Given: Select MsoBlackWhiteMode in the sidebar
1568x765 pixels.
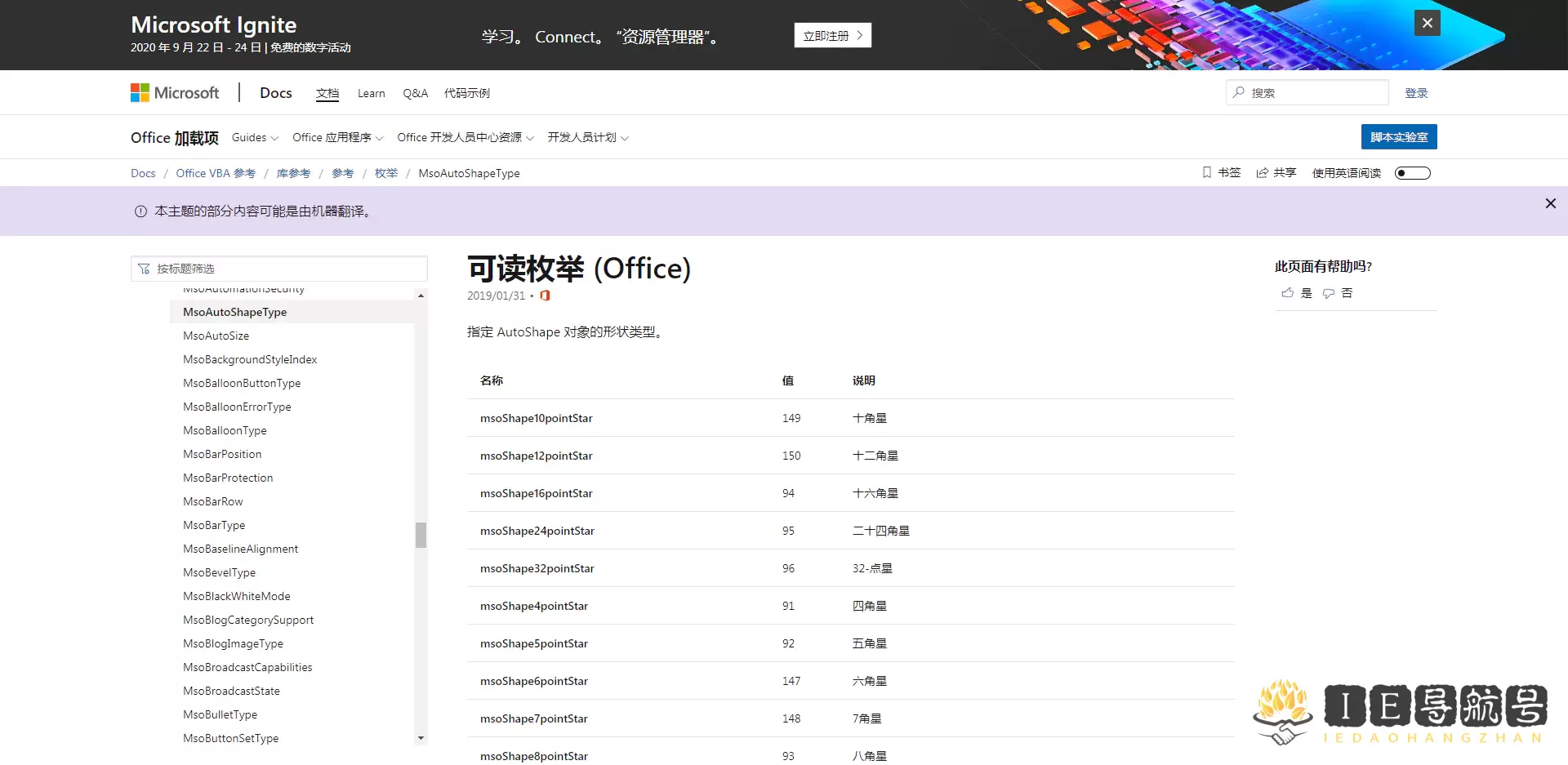Looking at the screenshot, I should tap(237, 596).
